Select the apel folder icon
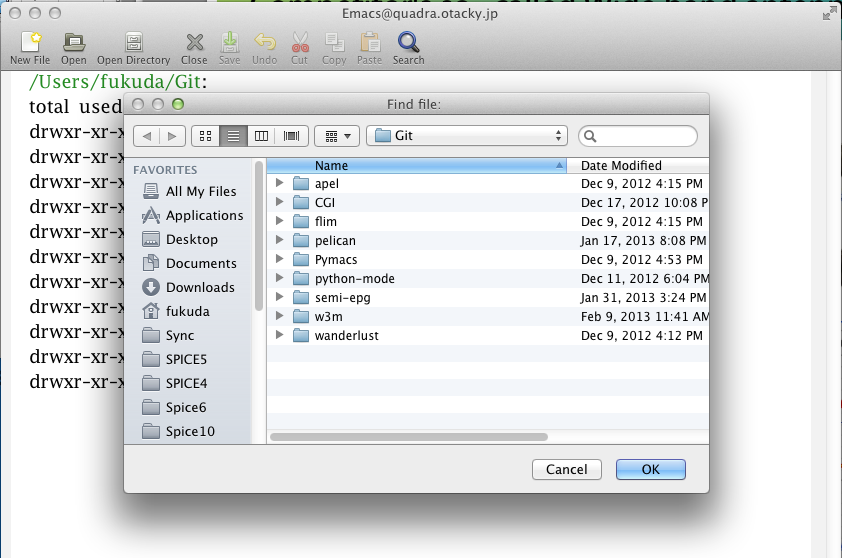The width and height of the screenshot is (842, 558). pyautogui.click(x=301, y=184)
